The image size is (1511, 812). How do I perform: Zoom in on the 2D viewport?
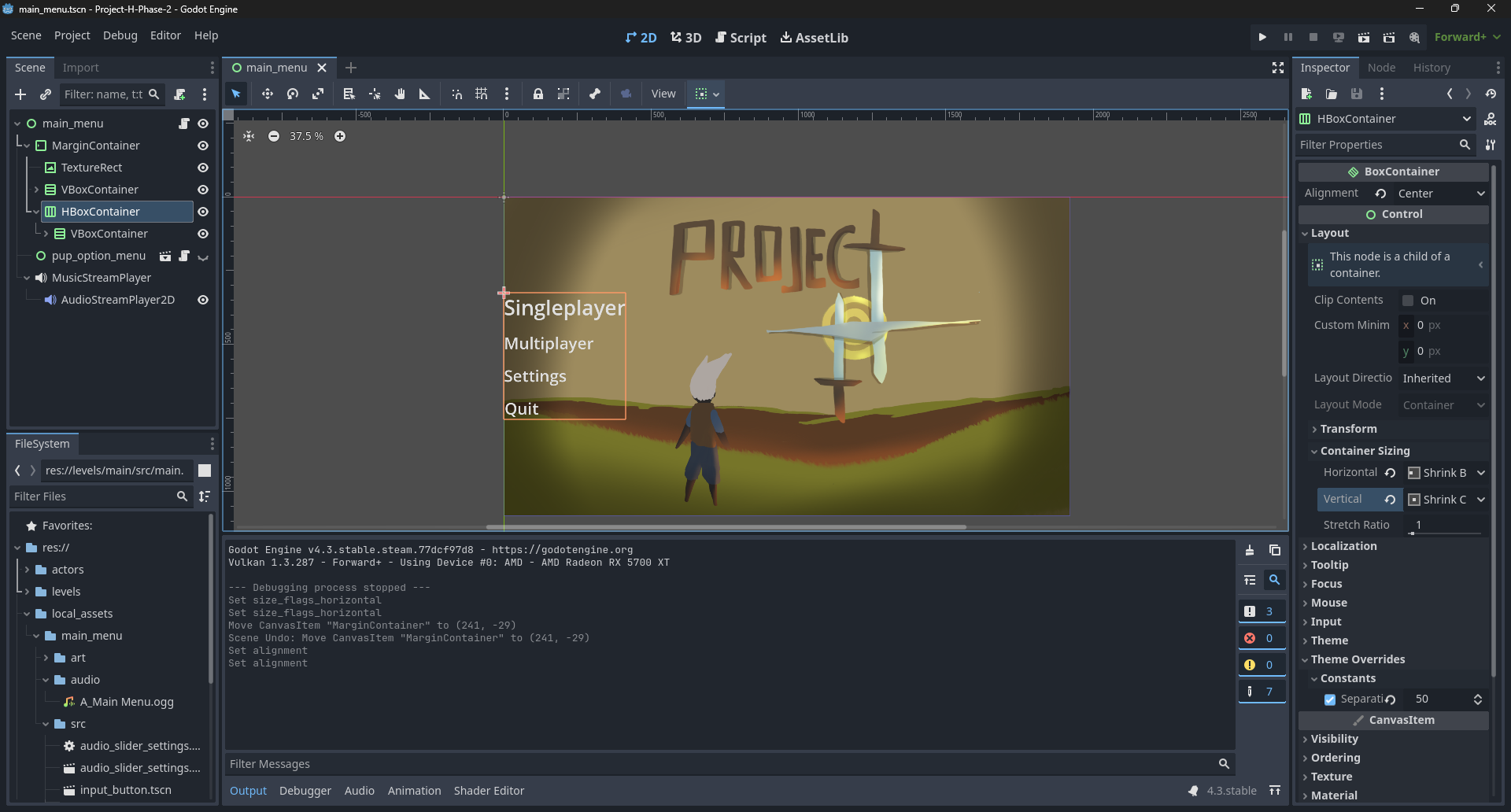point(340,136)
